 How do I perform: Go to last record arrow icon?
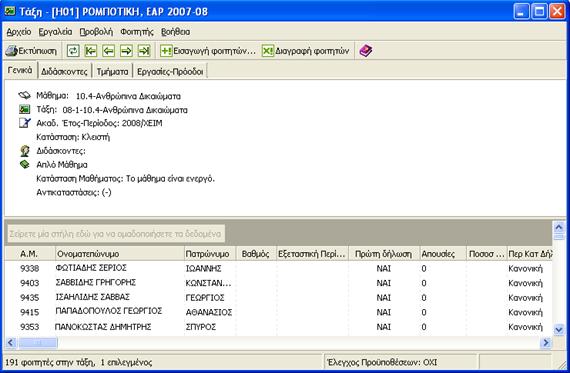144,51
